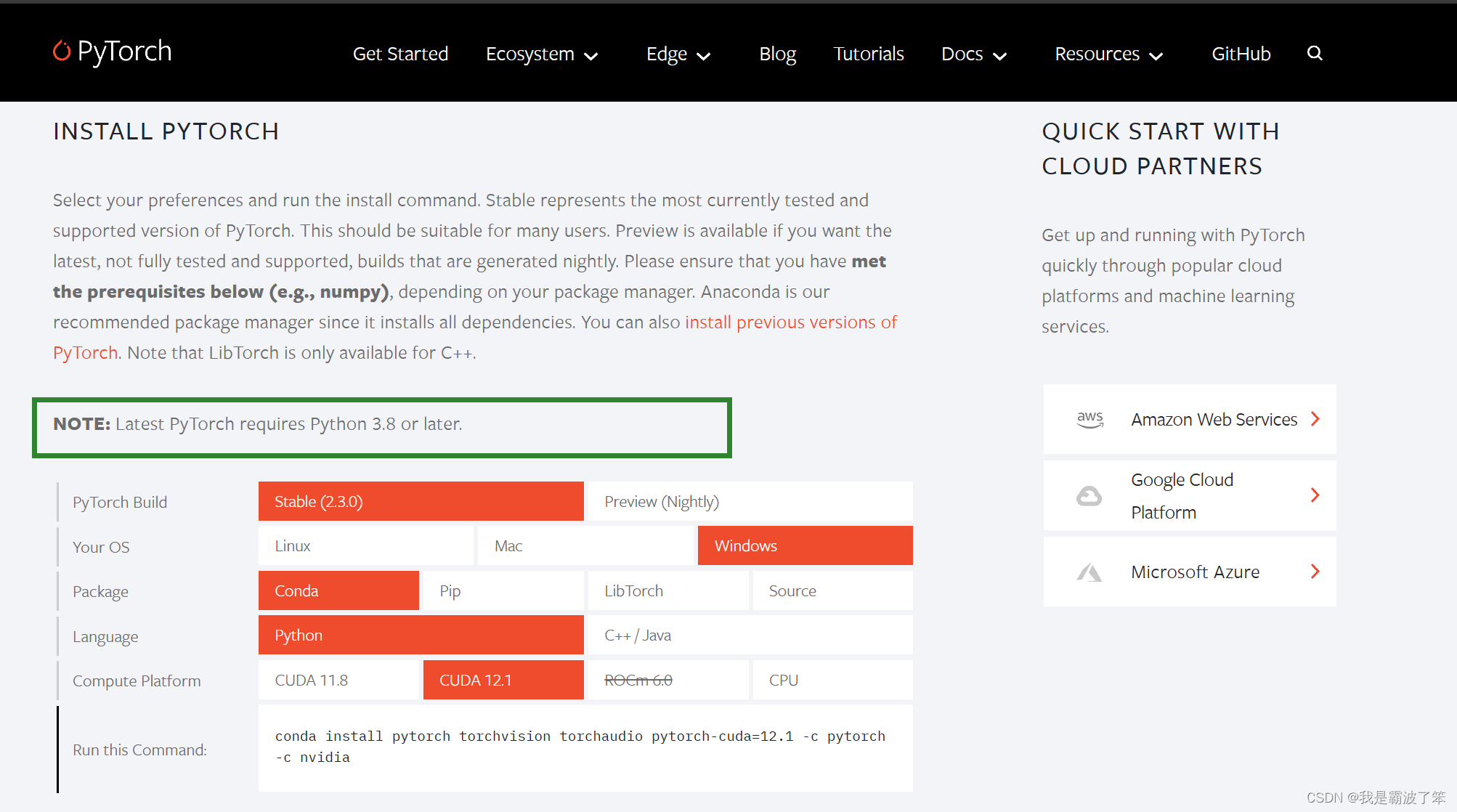1457x812 pixels.
Task: Click the Google Cloud icon
Action: (x=1089, y=496)
